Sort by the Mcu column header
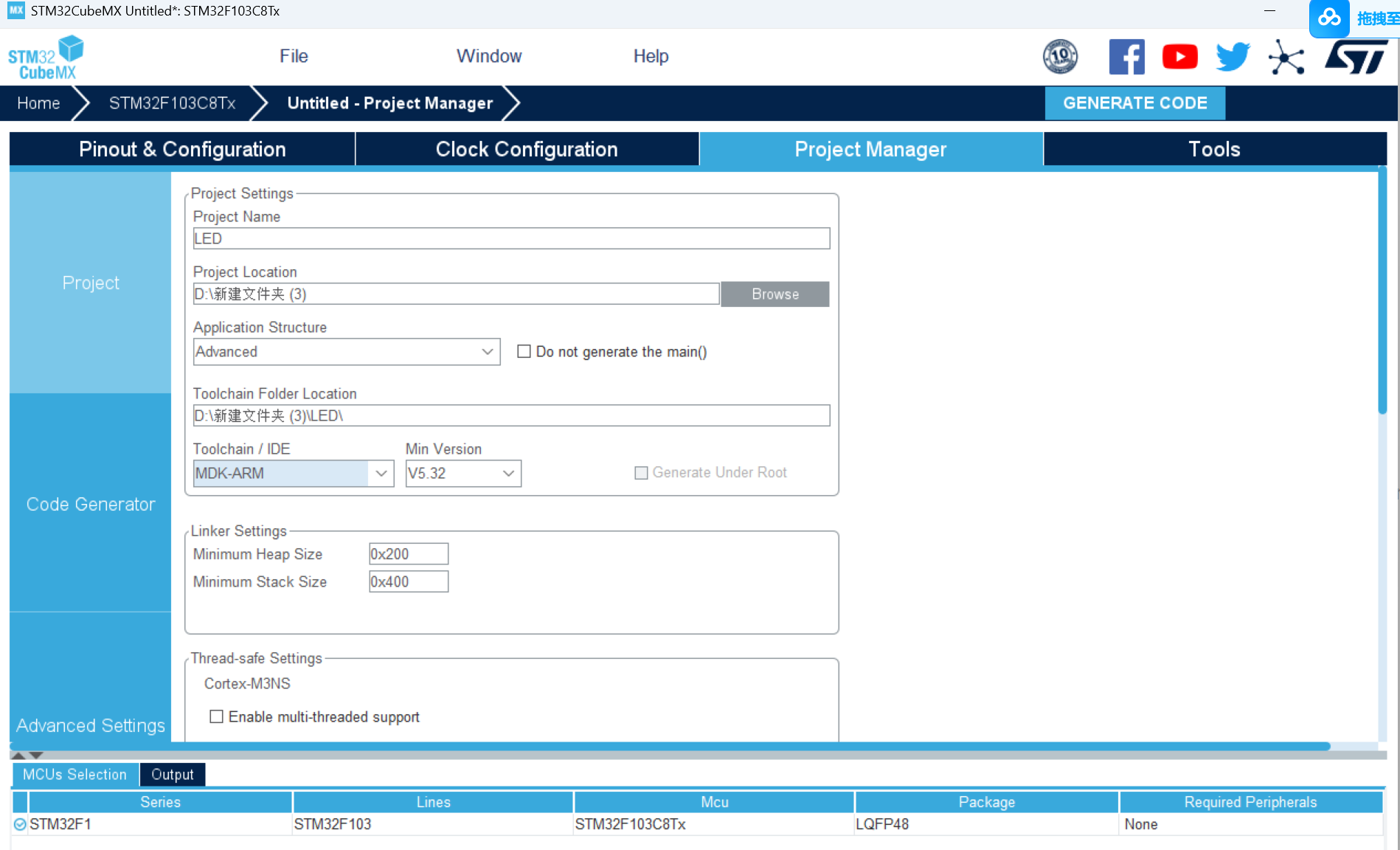 point(715,802)
